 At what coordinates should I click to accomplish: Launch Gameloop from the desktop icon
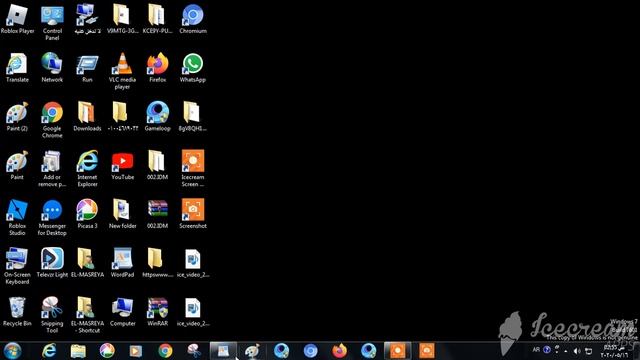pyautogui.click(x=158, y=117)
